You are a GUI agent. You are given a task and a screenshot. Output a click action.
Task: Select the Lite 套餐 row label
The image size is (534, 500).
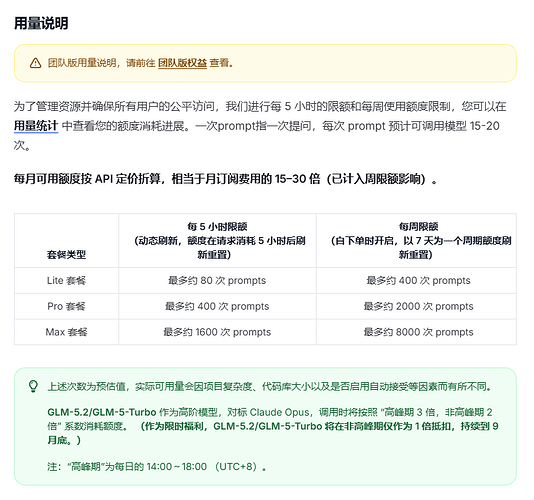[x=66, y=280]
